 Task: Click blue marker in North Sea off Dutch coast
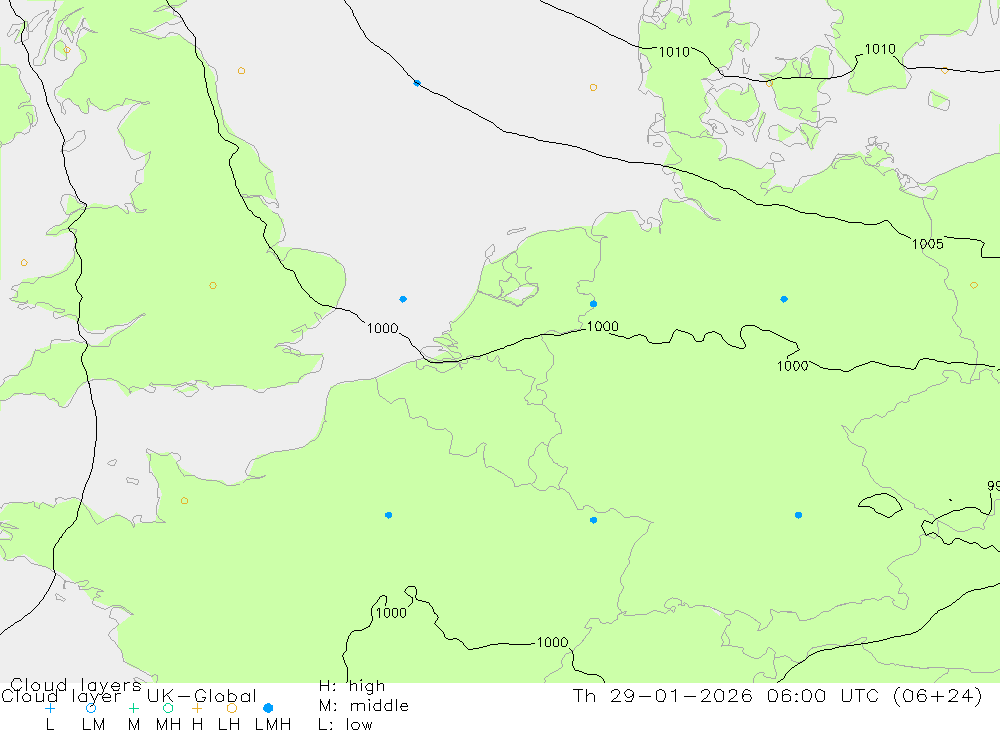coord(403,299)
